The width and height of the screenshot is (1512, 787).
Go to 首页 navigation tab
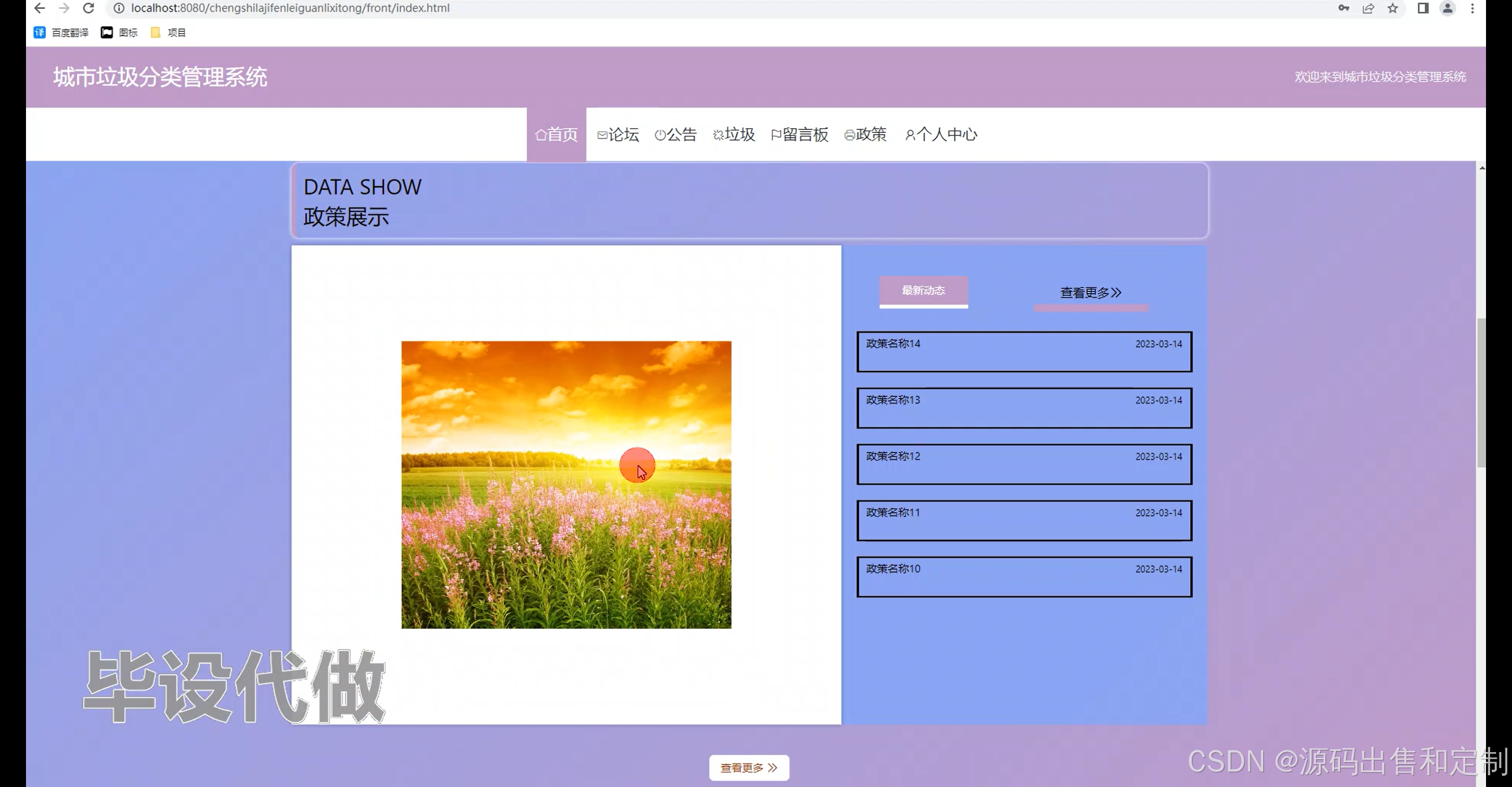coord(556,135)
